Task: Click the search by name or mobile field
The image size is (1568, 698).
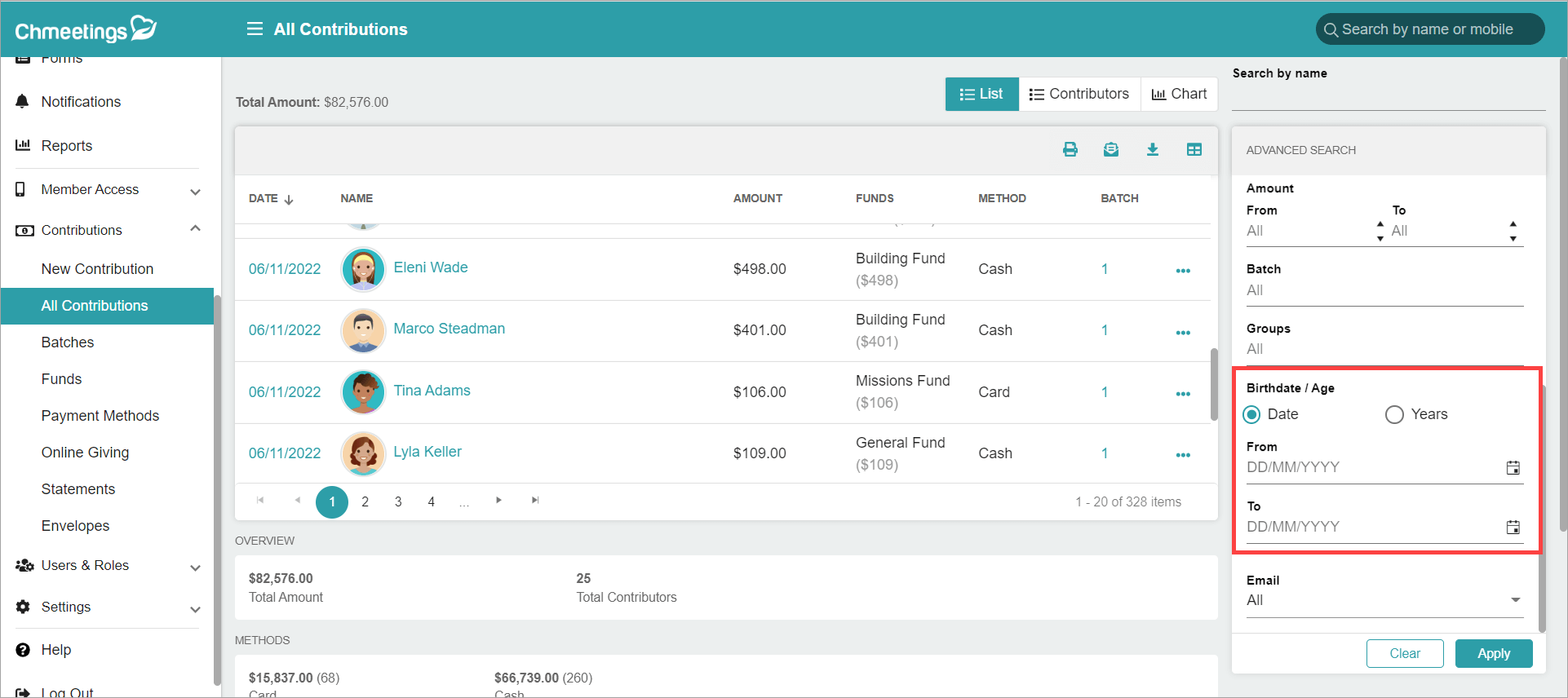Action: [1430, 29]
